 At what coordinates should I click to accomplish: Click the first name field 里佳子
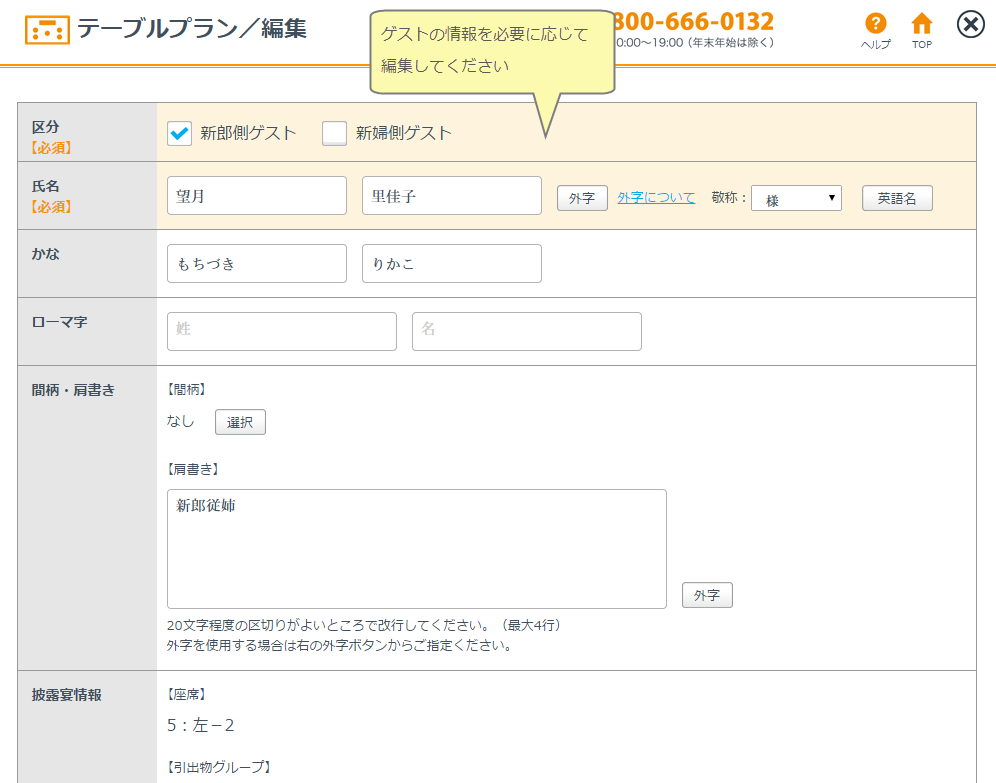coord(452,196)
